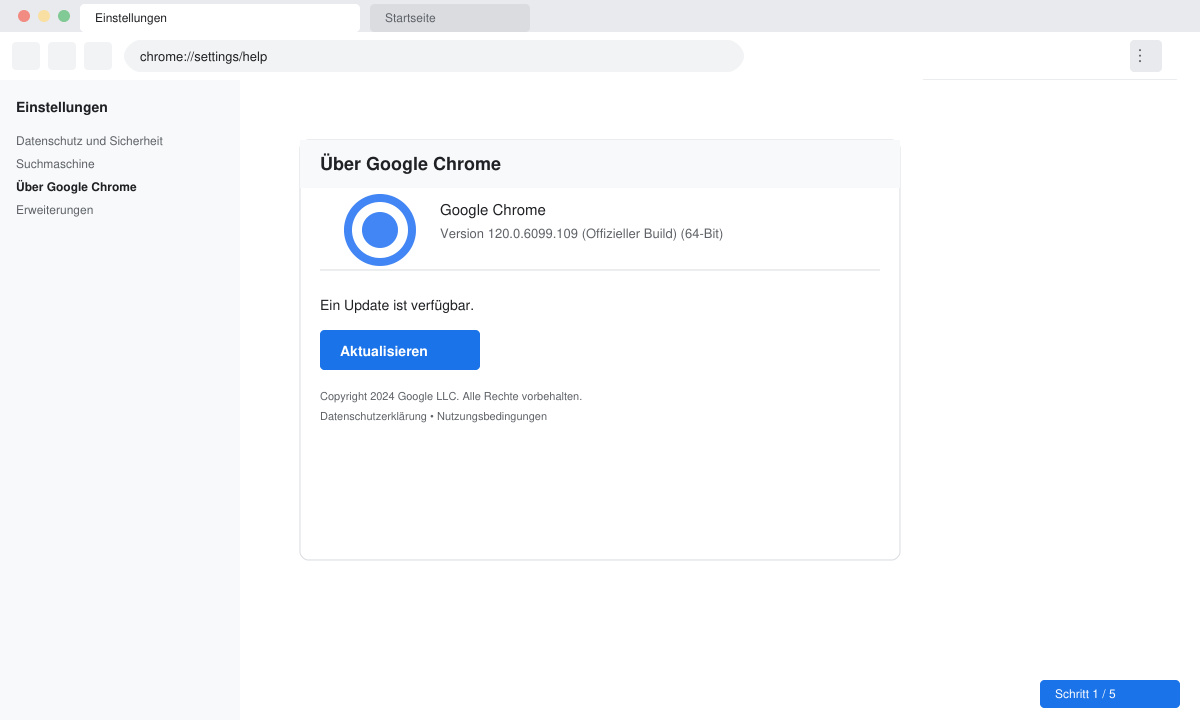
Task: Click the Version 120.0.6099.109 text
Action: coord(581,234)
